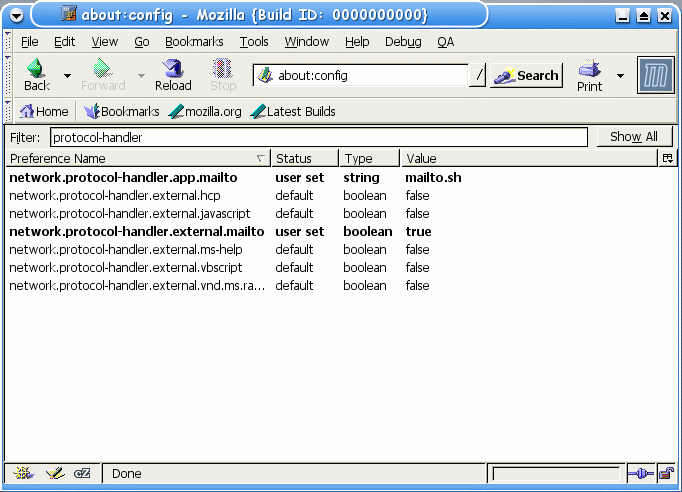Open the Window menu
This screenshot has width=682, height=492.
click(x=307, y=42)
